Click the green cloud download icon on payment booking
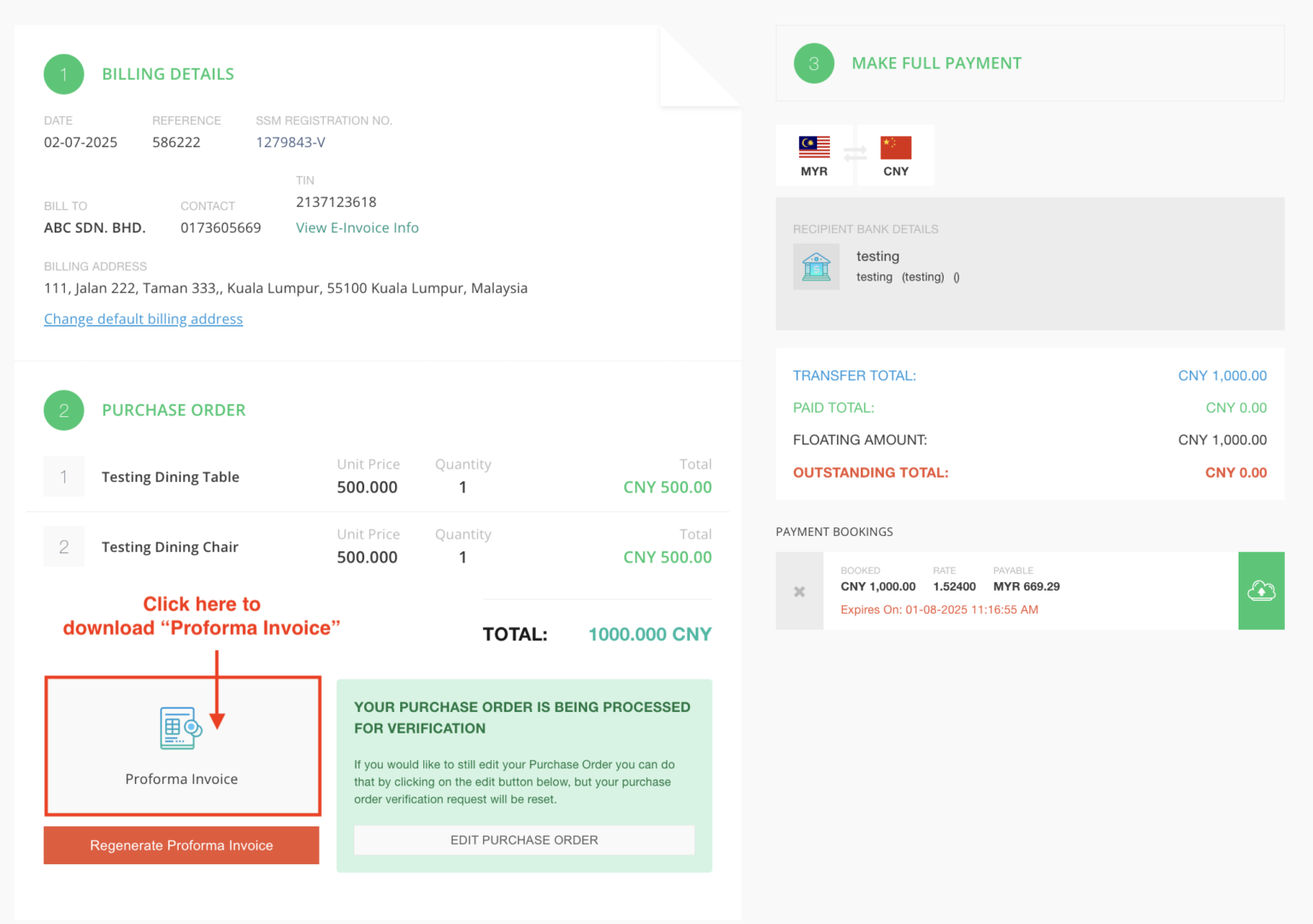Image resolution: width=1313 pixels, height=924 pixels. [1261, 590]
